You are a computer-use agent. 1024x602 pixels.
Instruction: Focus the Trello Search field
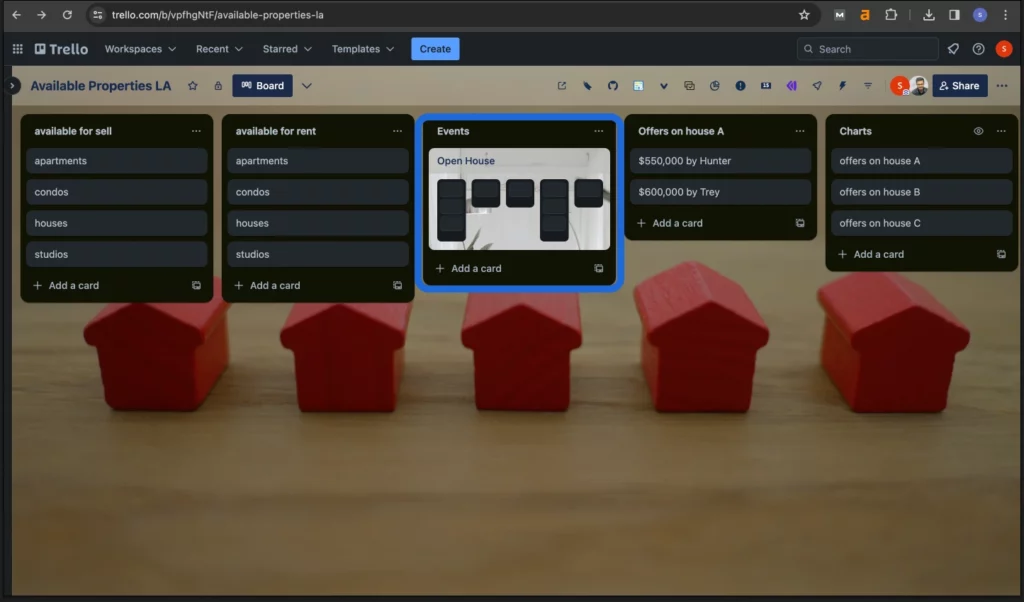pyautogui.click(x=867, y=49)
